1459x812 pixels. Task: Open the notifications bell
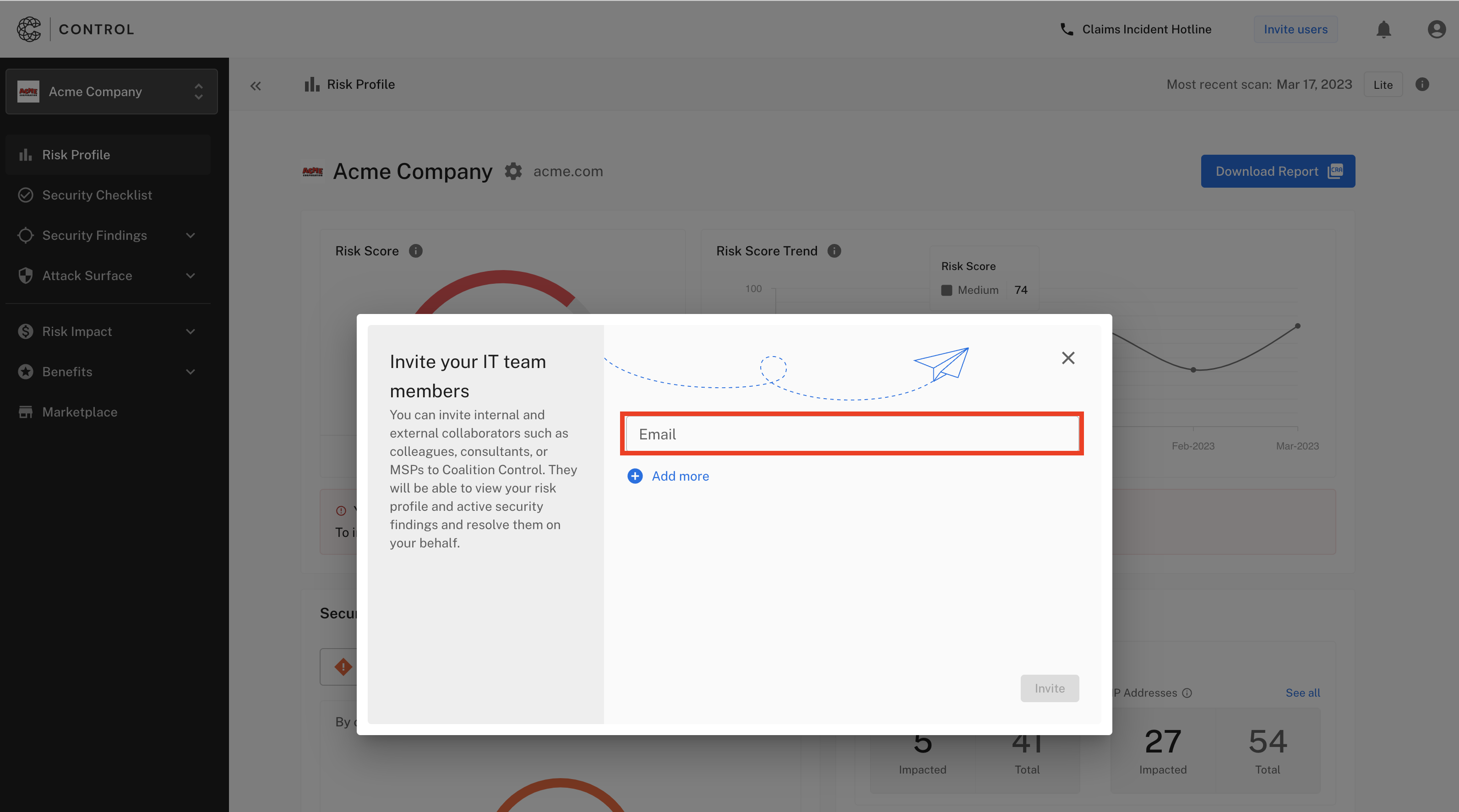coord(1383,29)
